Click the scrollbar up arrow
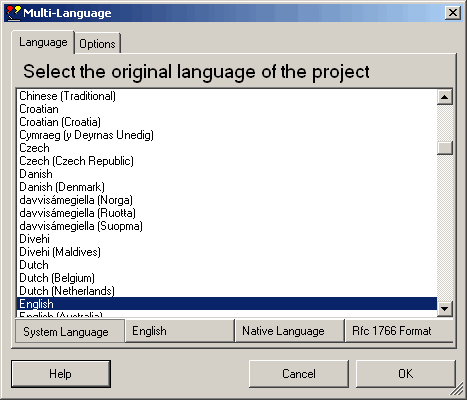This screenshot has width=467, height=400. tap(444, 97)
